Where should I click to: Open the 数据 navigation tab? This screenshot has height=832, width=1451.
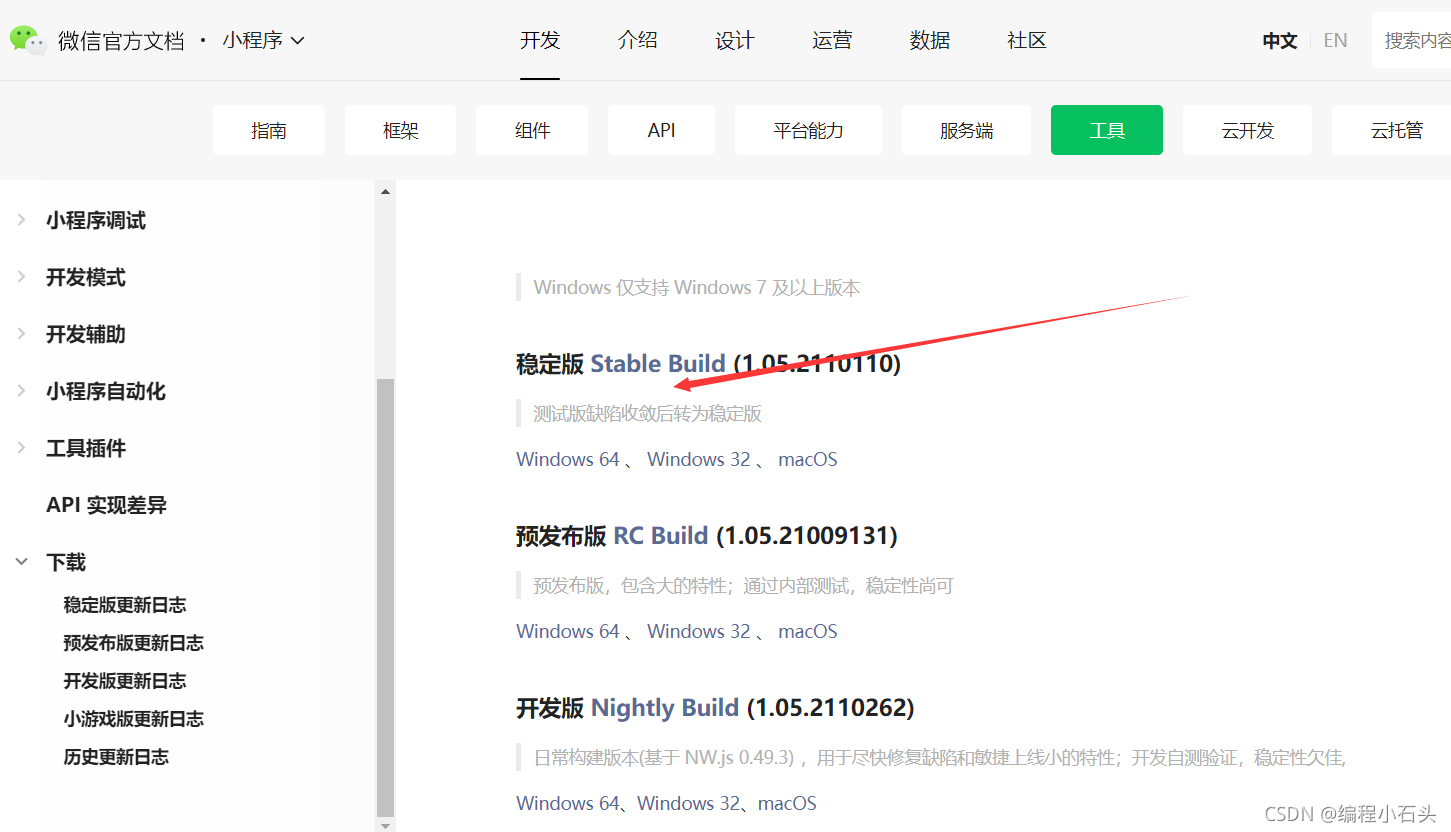tap(929, 40)
